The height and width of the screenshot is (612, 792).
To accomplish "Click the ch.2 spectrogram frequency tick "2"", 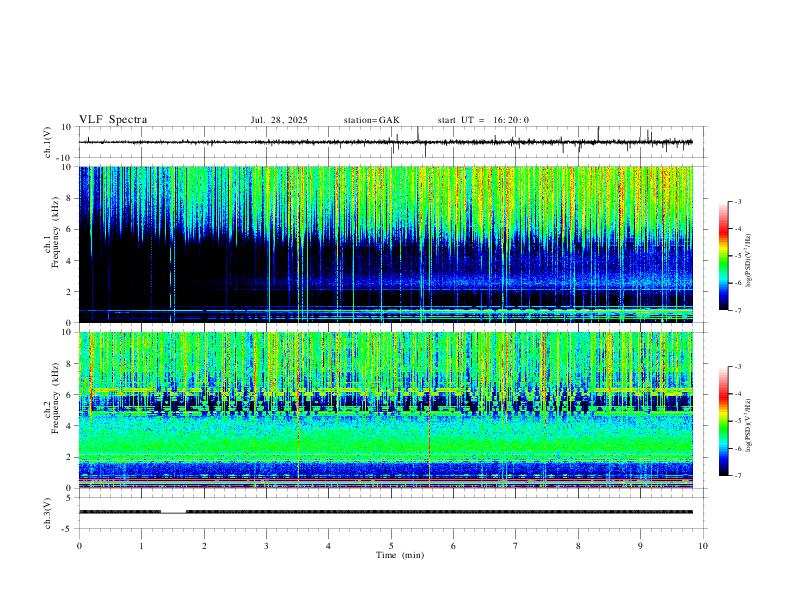I will 70,457.
